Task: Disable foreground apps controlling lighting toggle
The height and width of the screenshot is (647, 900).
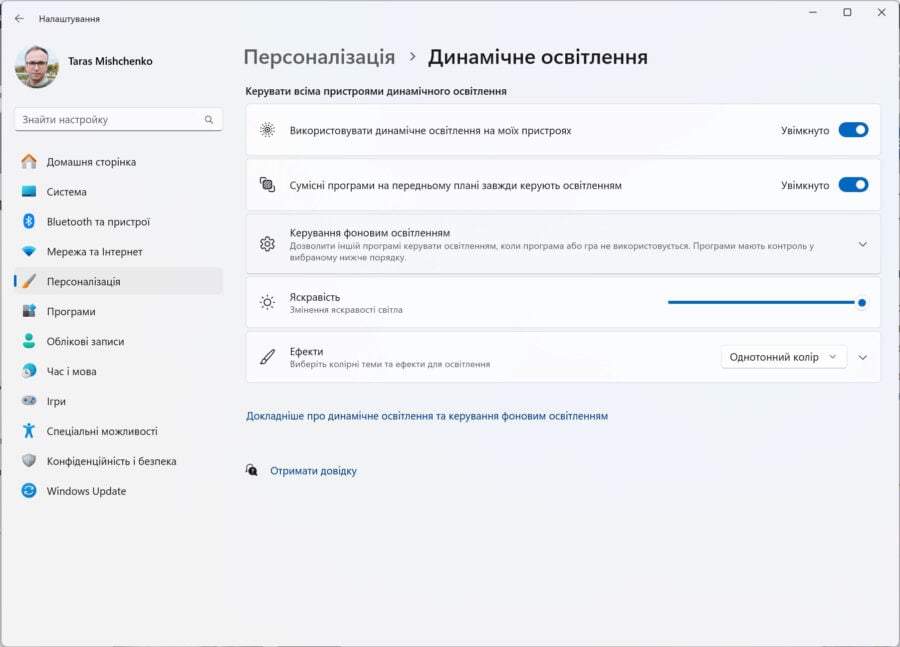Action: [x=853, y=185]
